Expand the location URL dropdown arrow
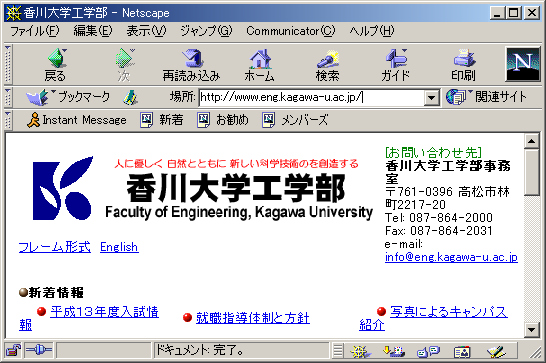Screen dimensions: 546x363 431,98
